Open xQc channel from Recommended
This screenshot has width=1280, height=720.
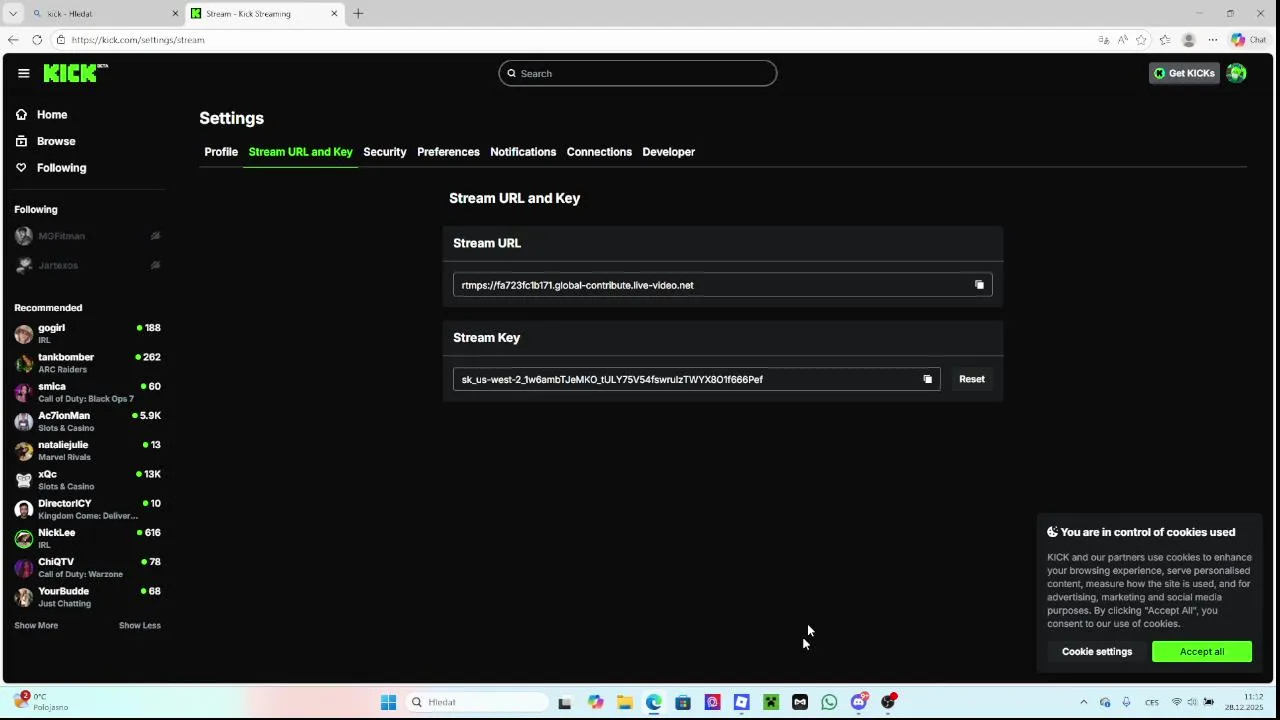click(x=88, y=480)
